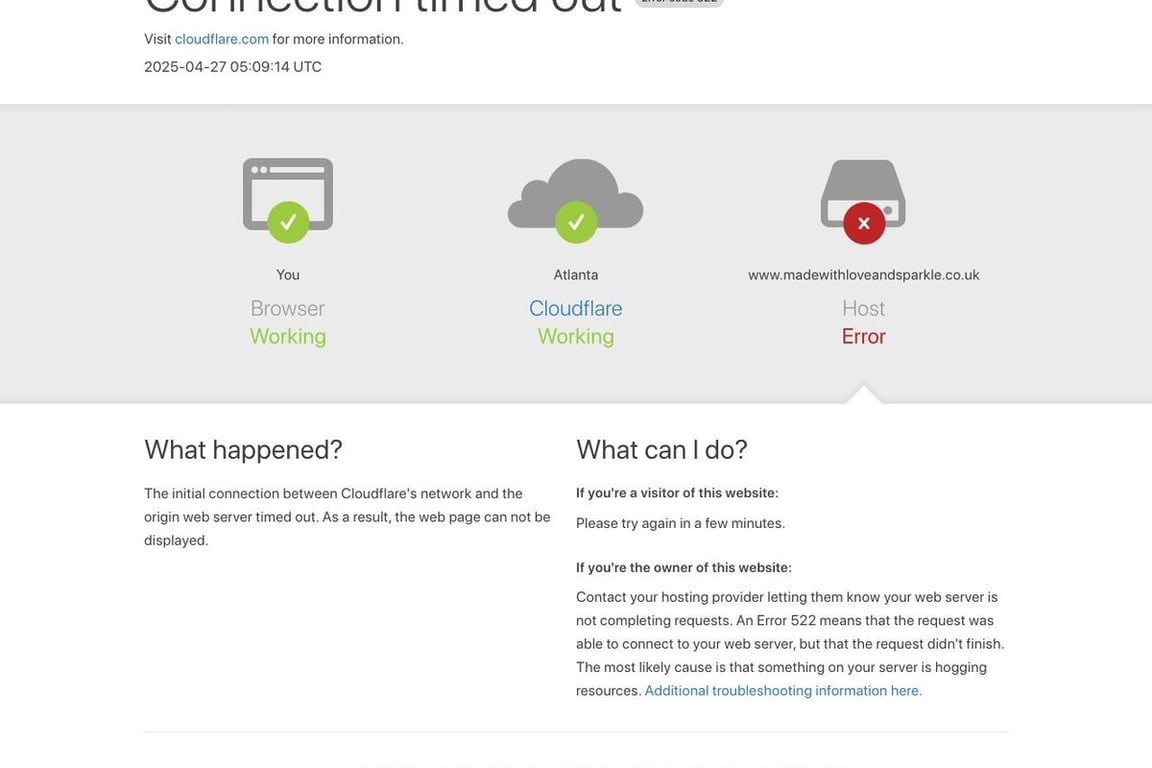
Task: Click the cloud icon above Atlanta
Action: coord(575,200)
